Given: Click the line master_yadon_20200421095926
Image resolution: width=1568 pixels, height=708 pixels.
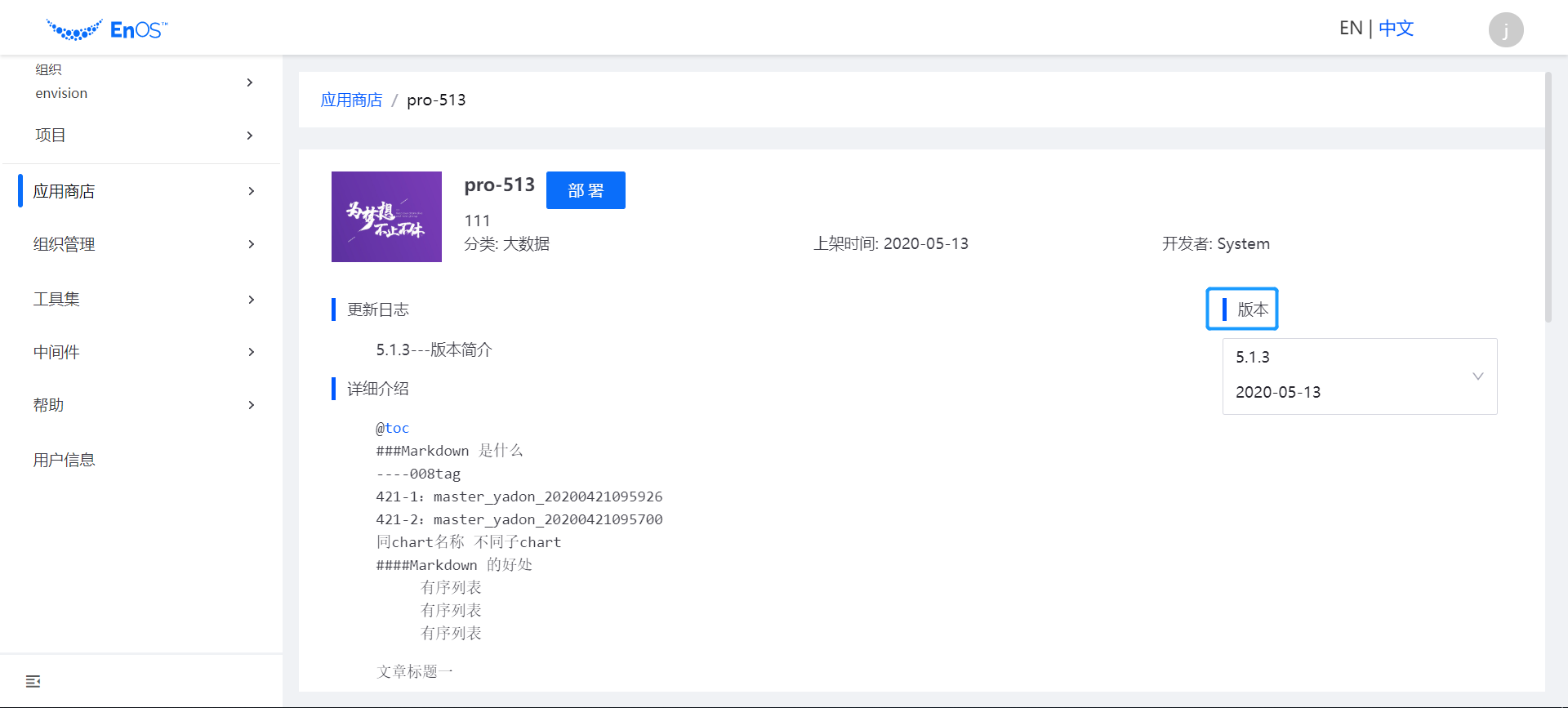Looking at the screenshot, I should (548, 496).
